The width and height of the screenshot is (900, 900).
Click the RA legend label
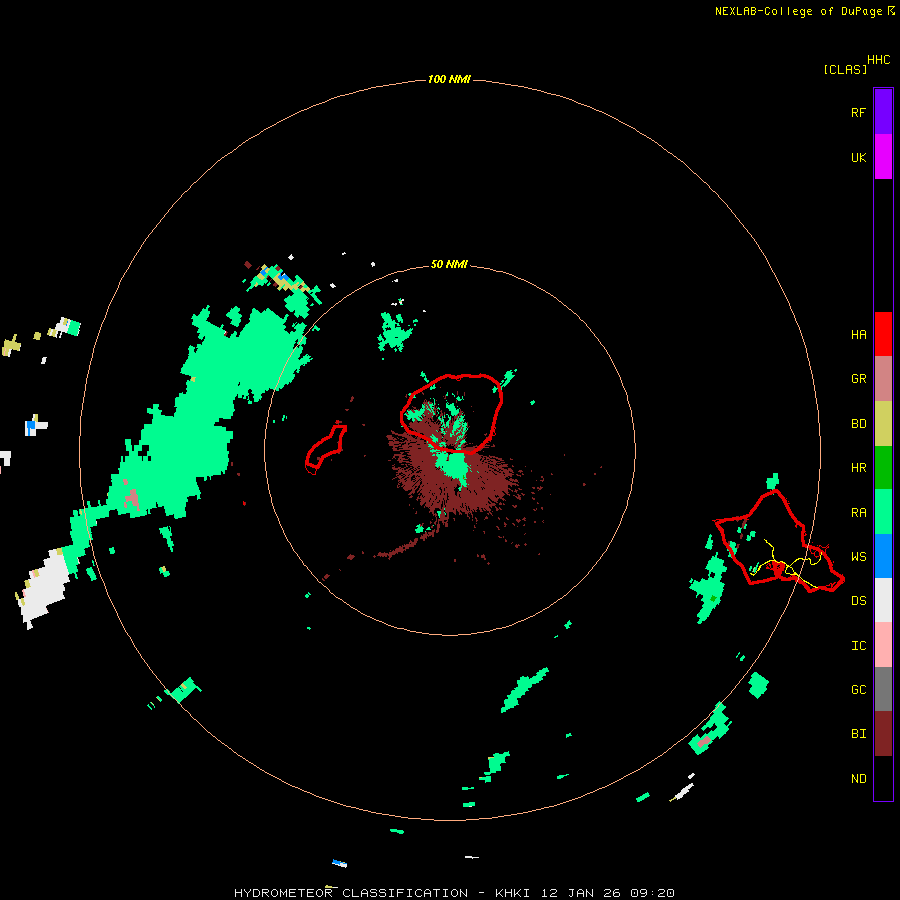click(x=858, y=513)
